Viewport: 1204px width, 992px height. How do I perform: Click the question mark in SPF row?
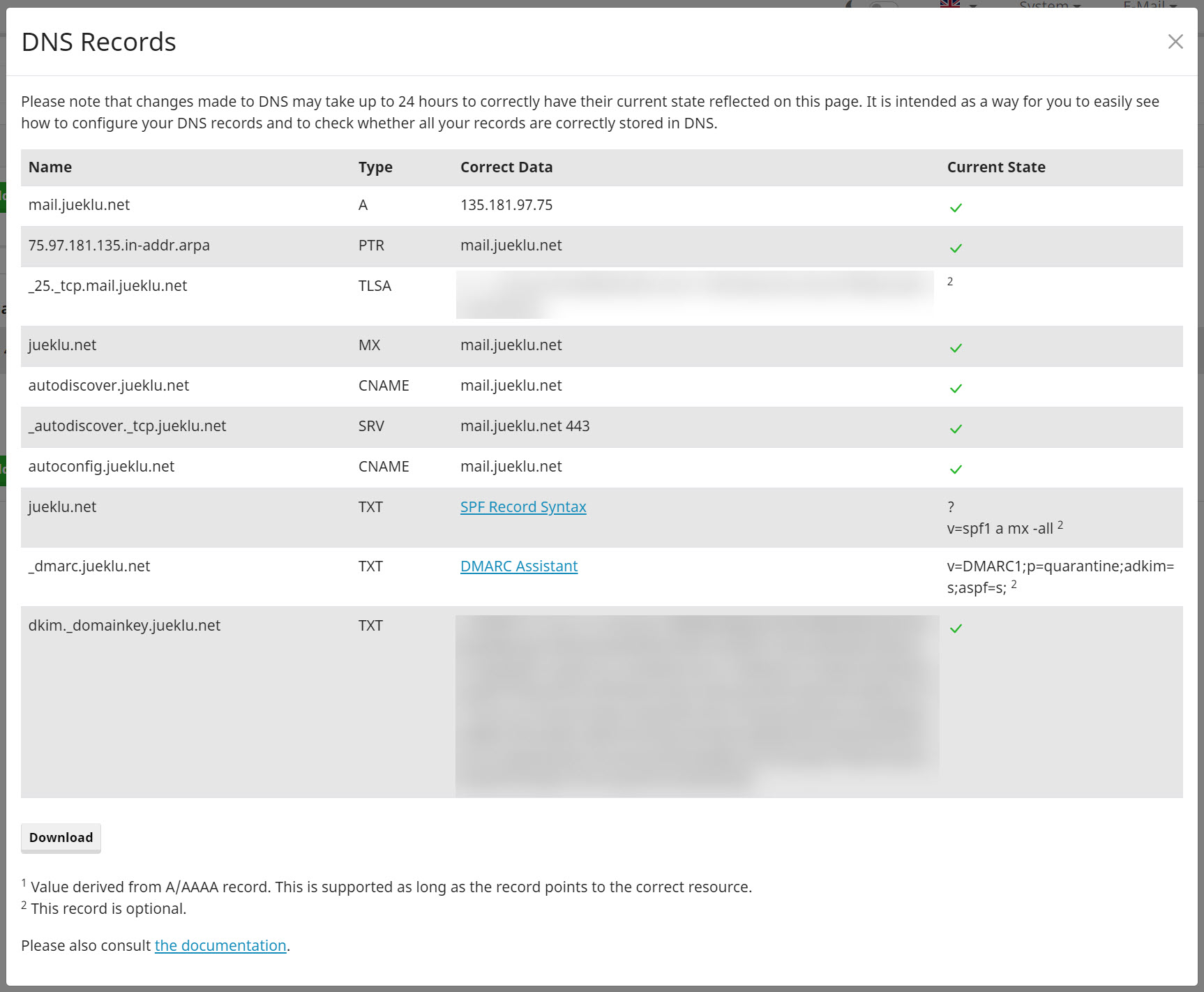(951, 507)
